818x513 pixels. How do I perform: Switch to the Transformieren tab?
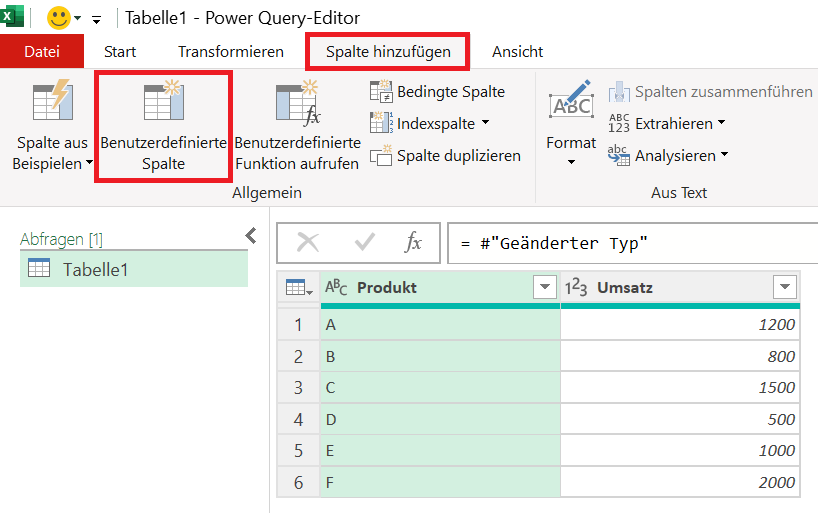231,52
